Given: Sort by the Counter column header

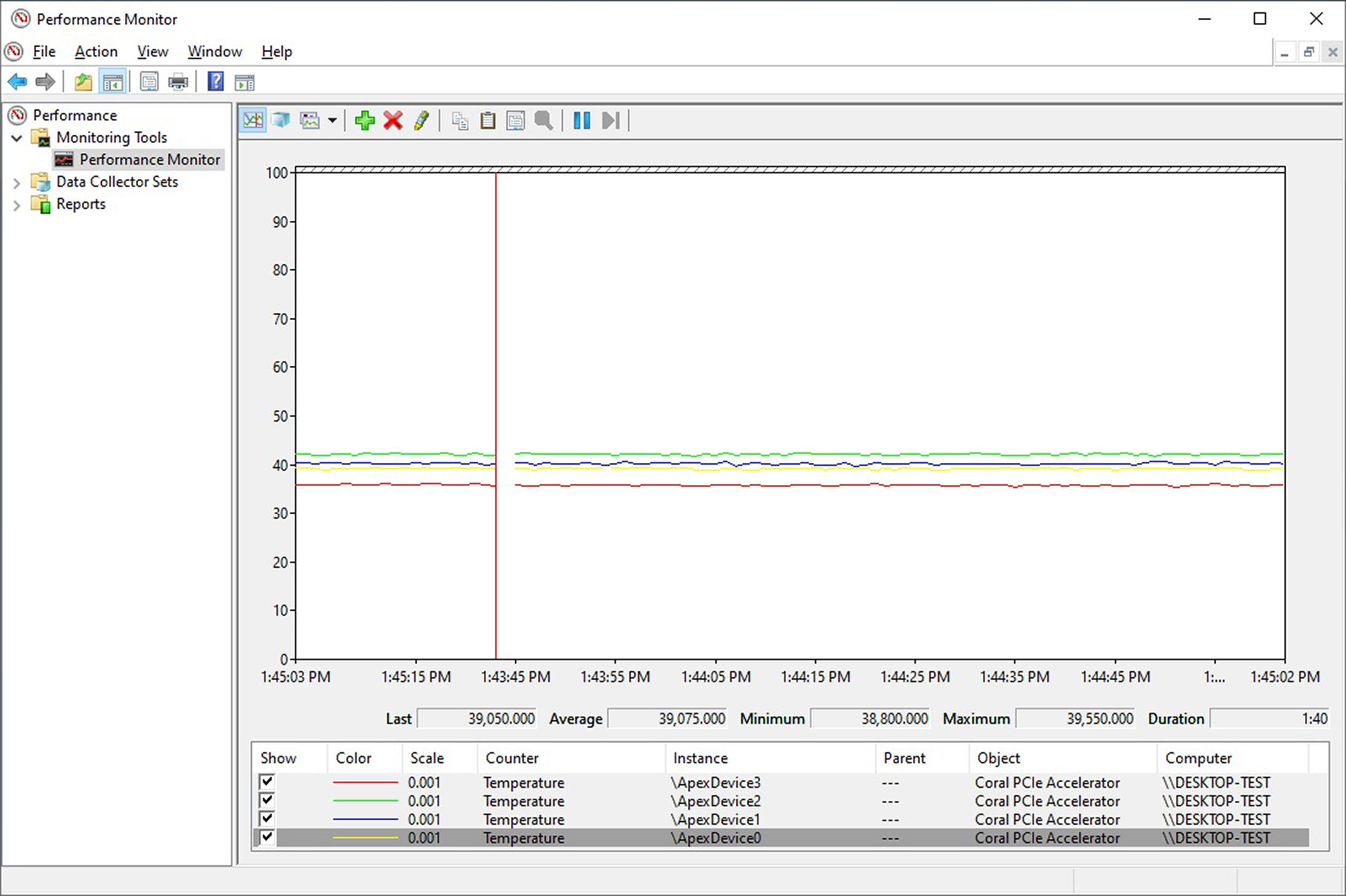Looking at the screenshot, I should (511, 758).
